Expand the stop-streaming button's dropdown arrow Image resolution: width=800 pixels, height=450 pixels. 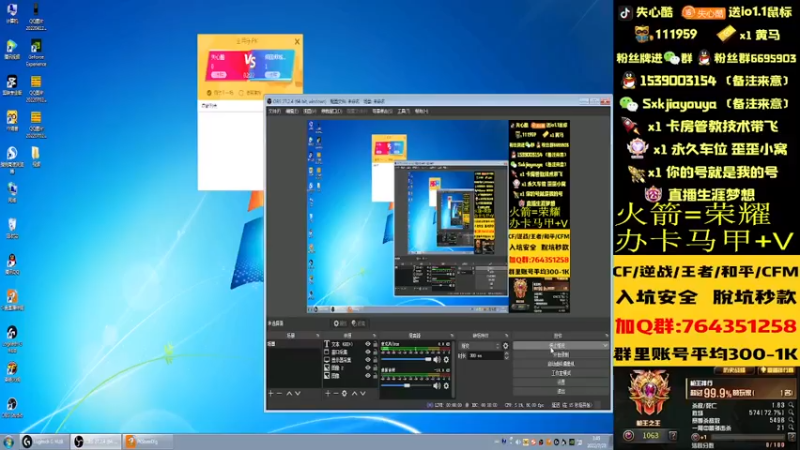[605, 345]
